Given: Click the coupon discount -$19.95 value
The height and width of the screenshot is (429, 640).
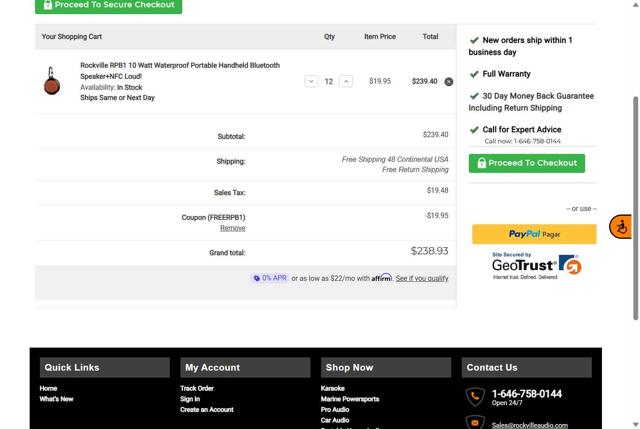Looking at the screenshot, I should 437,216.
